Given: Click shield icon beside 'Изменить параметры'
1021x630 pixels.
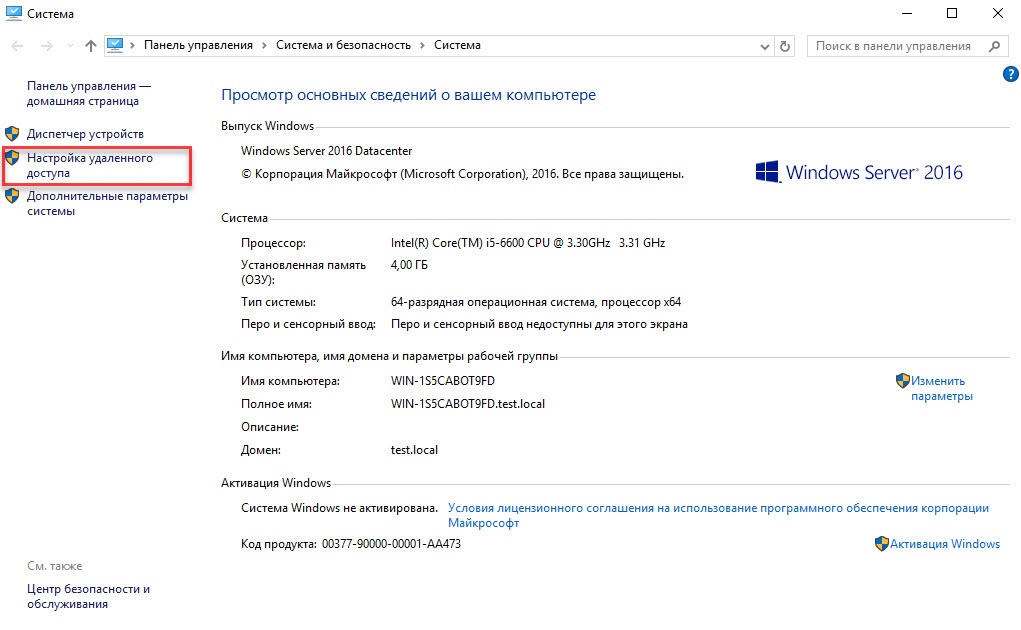Looking at the screenshot, I should 902,380.
